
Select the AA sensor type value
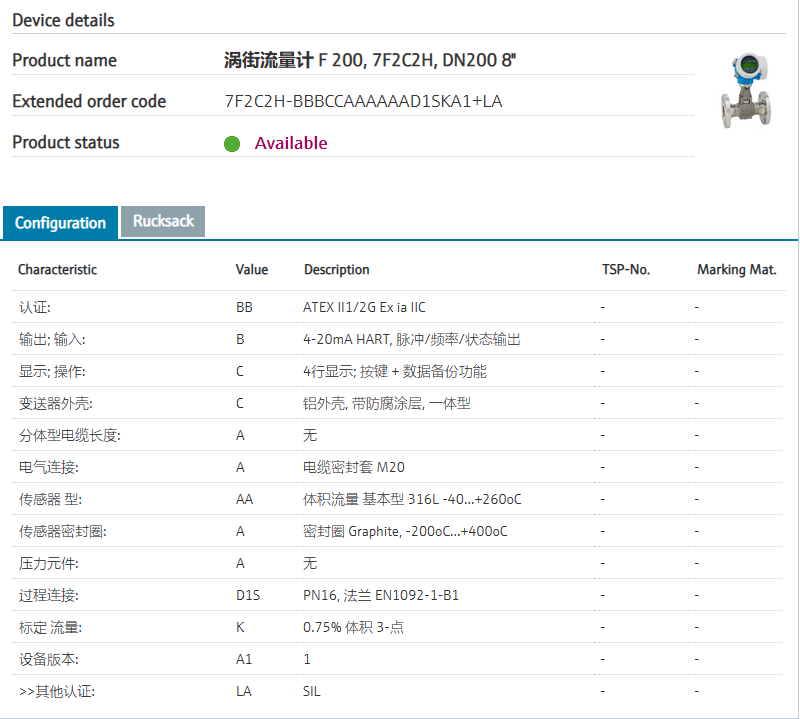coord(244,499)
